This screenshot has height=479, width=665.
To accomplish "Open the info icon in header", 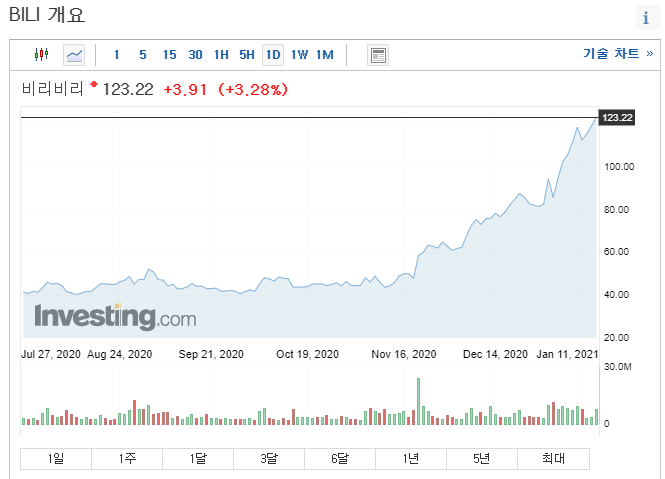I will [x=645, y=18].
